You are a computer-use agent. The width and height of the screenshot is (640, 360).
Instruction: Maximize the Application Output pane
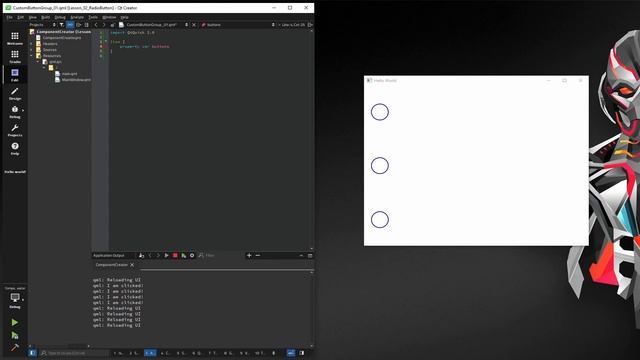coord(310,256)
